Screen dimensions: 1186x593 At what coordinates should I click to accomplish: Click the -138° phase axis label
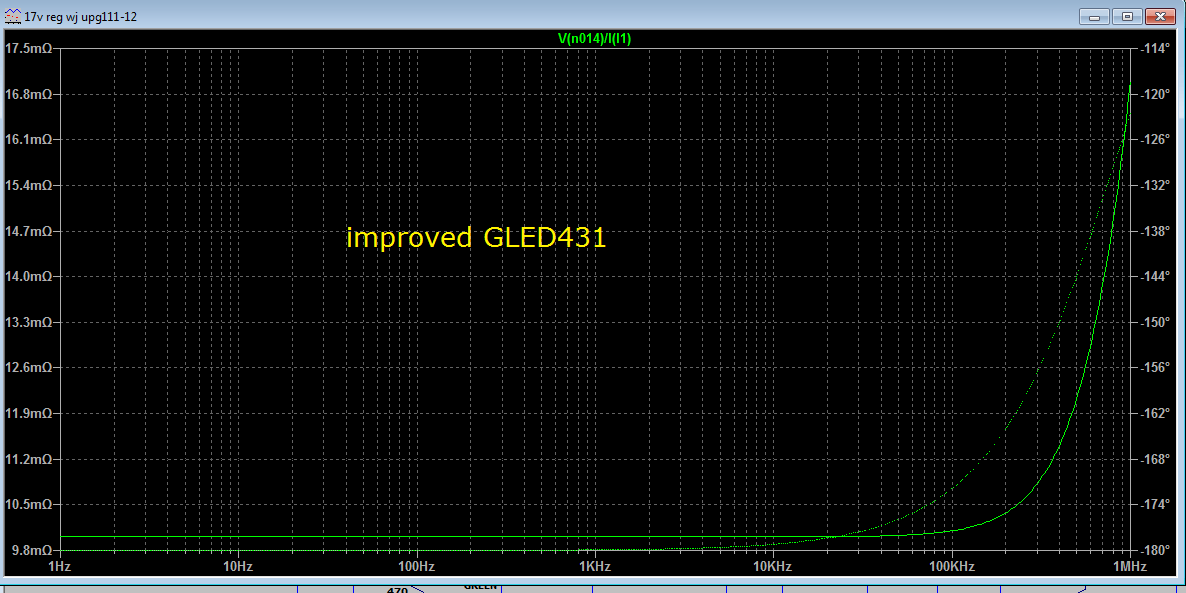[1154, 231]
